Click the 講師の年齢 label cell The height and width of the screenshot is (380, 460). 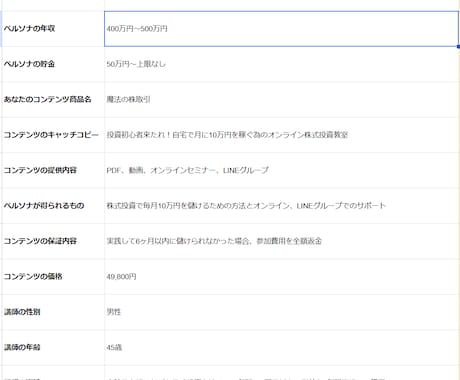pyautogui.click(x=53, y=347)
